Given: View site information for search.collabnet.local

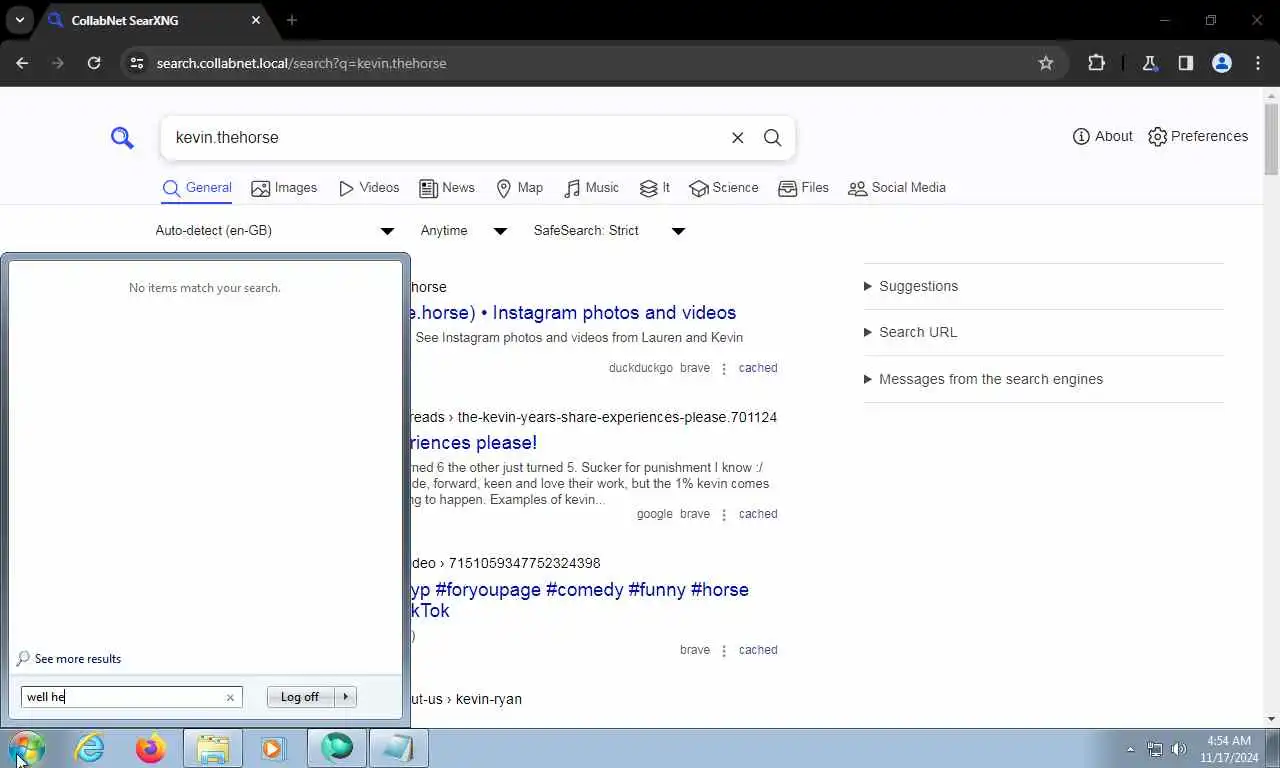Looking at the screenshot, I should (x=137, y=63).
